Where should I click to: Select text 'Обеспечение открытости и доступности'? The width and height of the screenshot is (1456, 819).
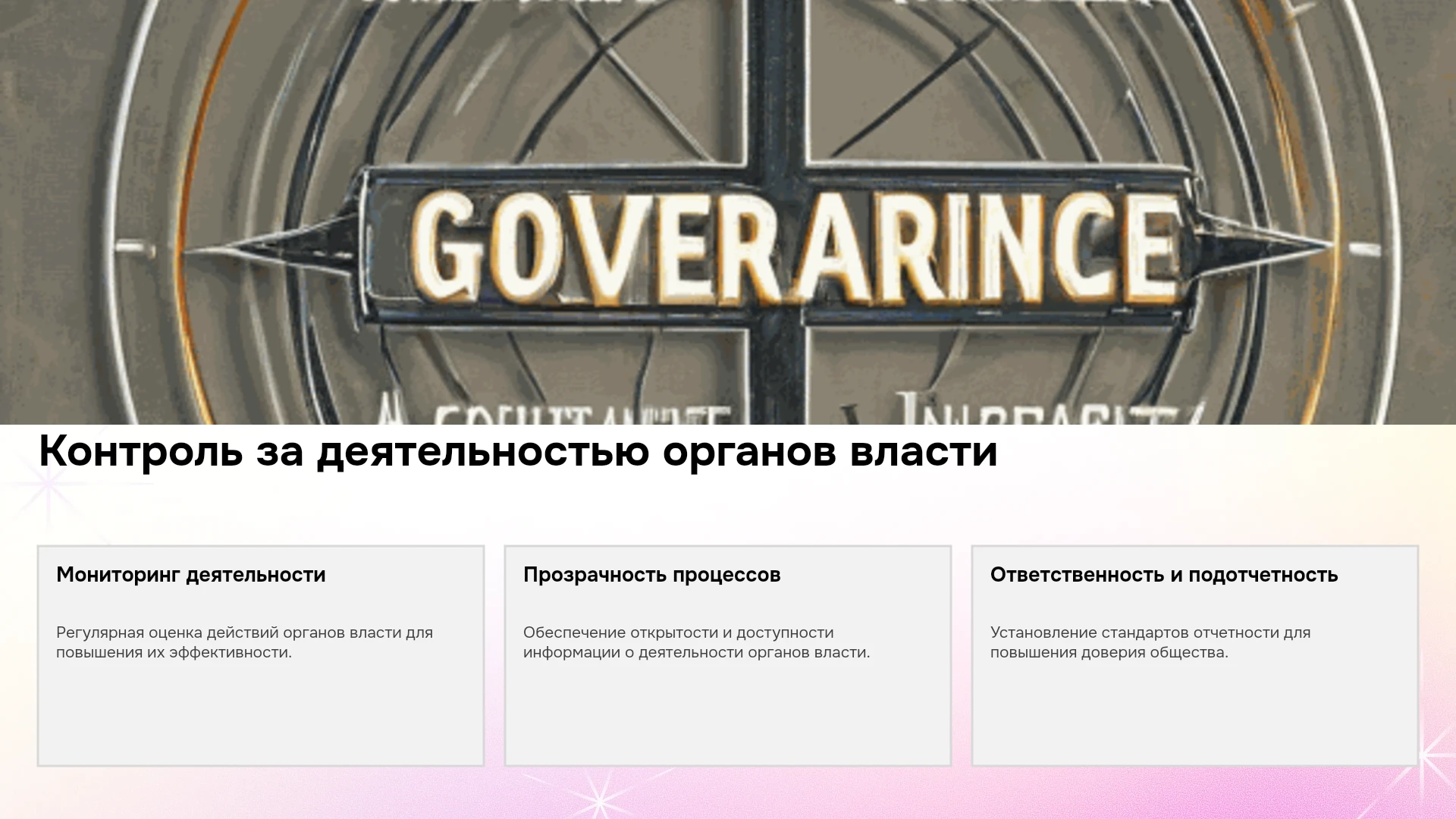679,632
